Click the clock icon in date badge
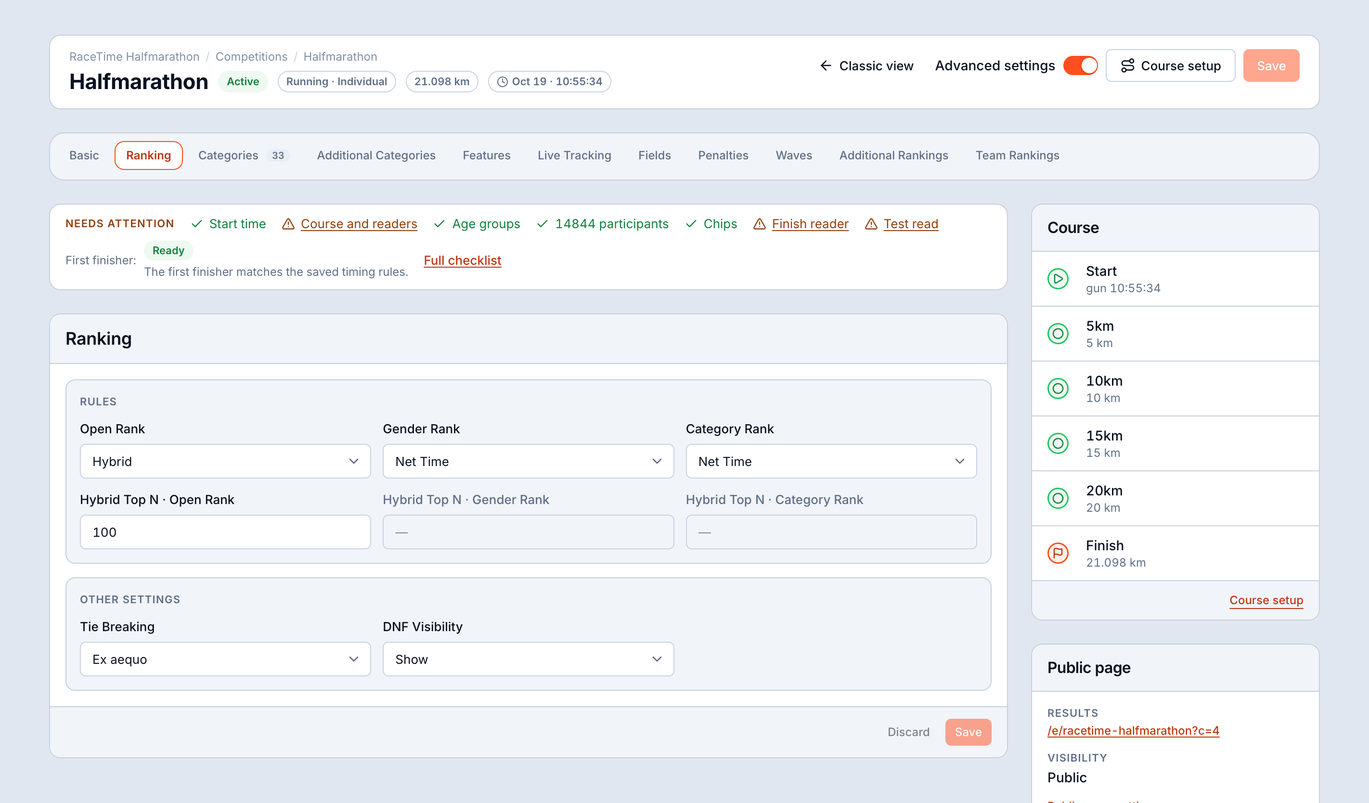This screenshot has width=1369, height=803. [x=503, y=82]
